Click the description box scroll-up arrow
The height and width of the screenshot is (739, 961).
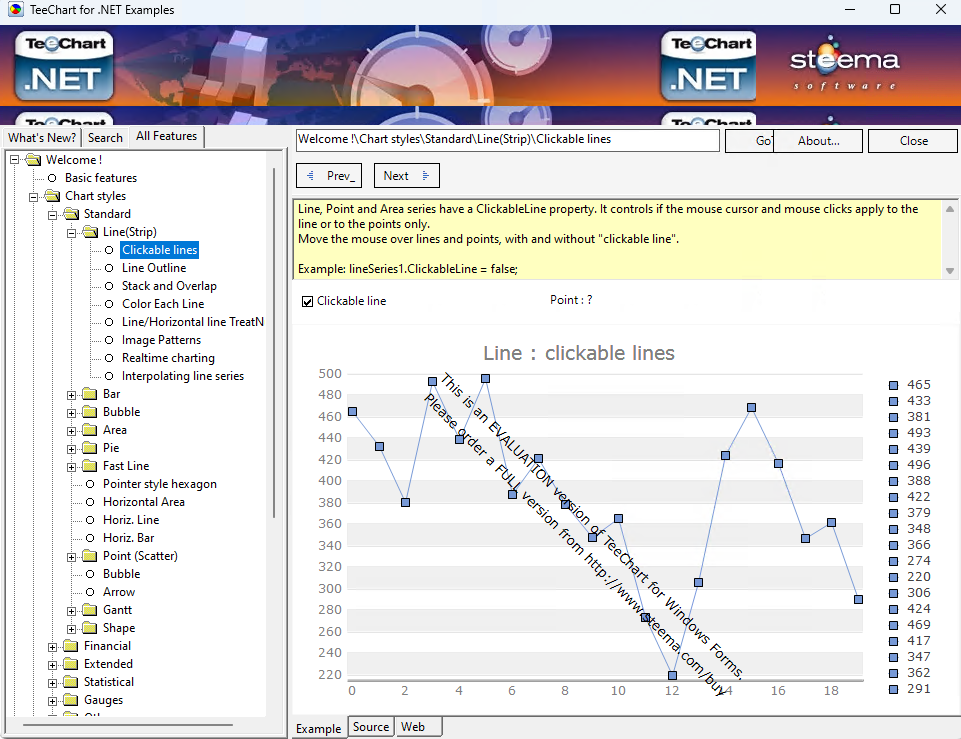(x=949, y=209)
